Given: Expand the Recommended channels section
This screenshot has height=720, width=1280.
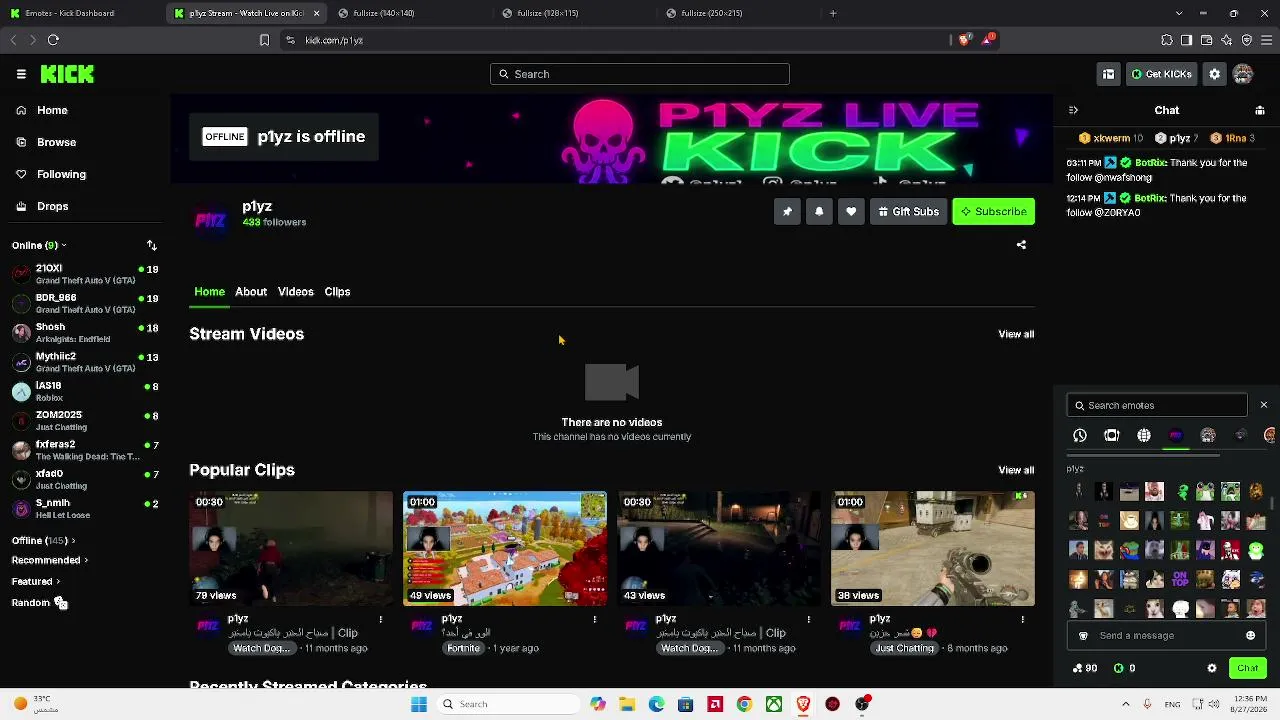Looking at the screenshot, I should point(50,561).
